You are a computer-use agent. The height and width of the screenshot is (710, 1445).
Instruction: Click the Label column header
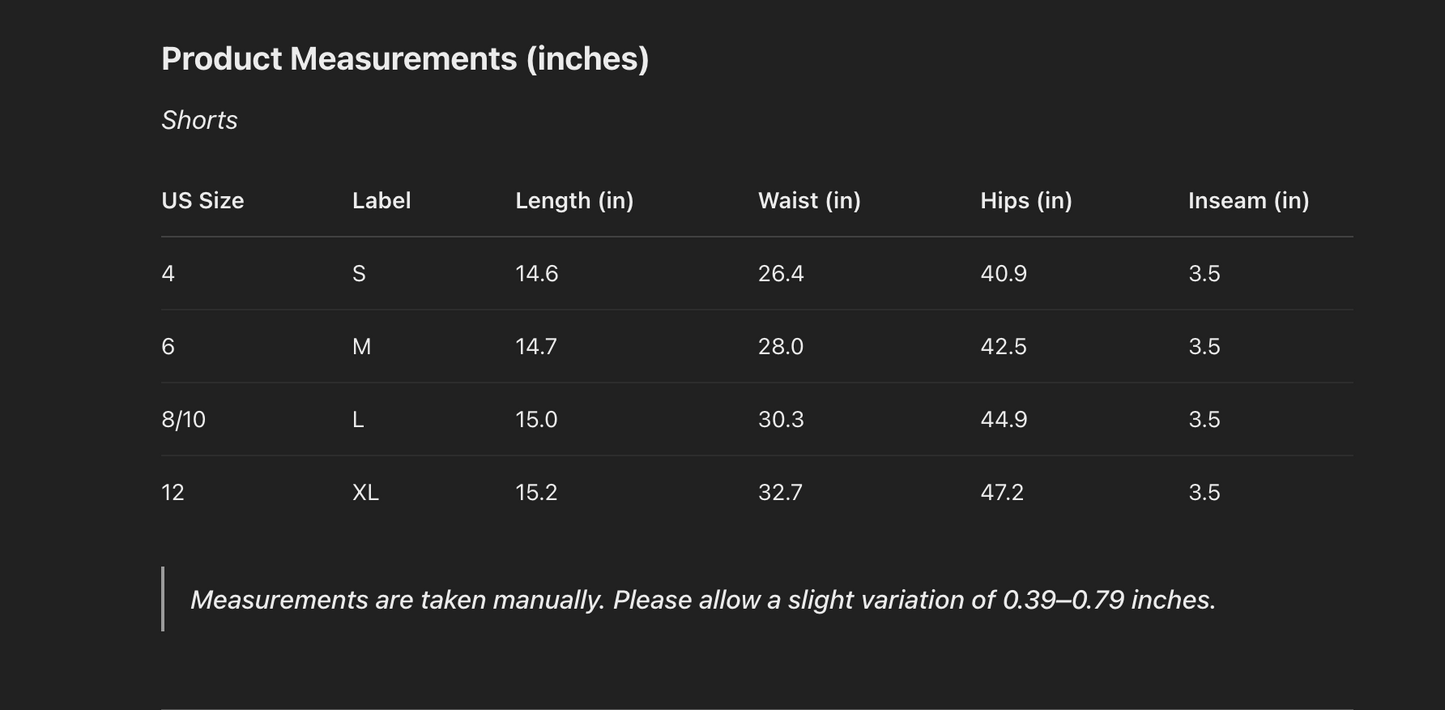(x=381, y=200)
